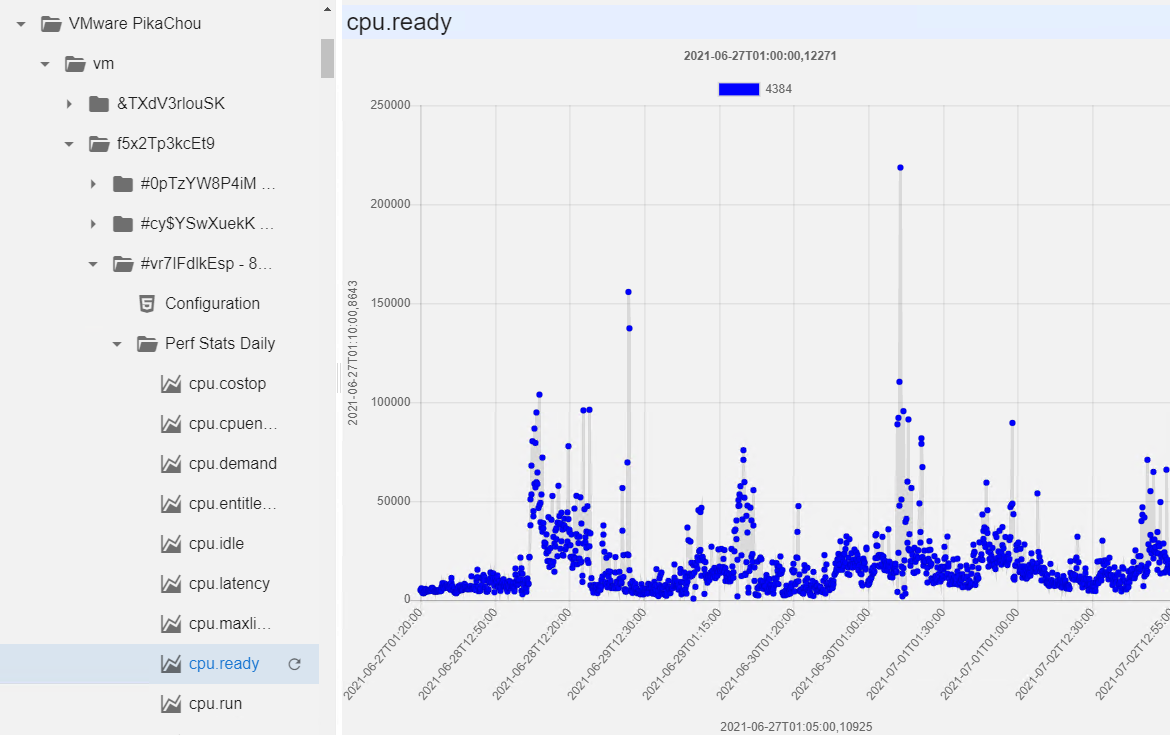Screen dimensions: 1170x735
Task: Collapse the #vr7IFdlkEsp folder
Action: pyautogui.click(x=93, y=264)
